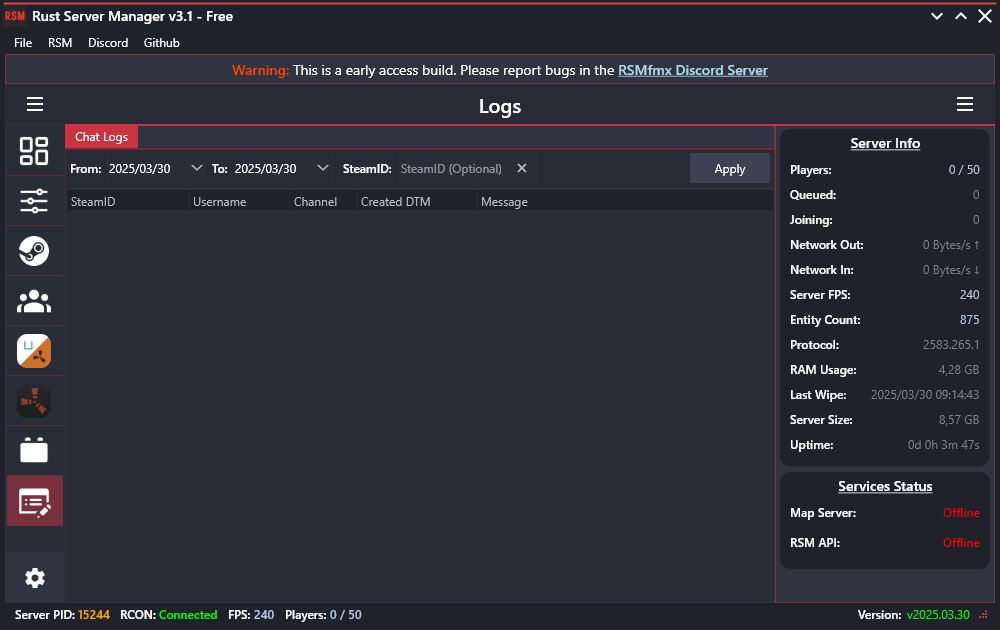Open the dashboard grid icon in sidebar
Image resolution: width=1000 pixels, height=630 pixels.
(x=34, y=151)
